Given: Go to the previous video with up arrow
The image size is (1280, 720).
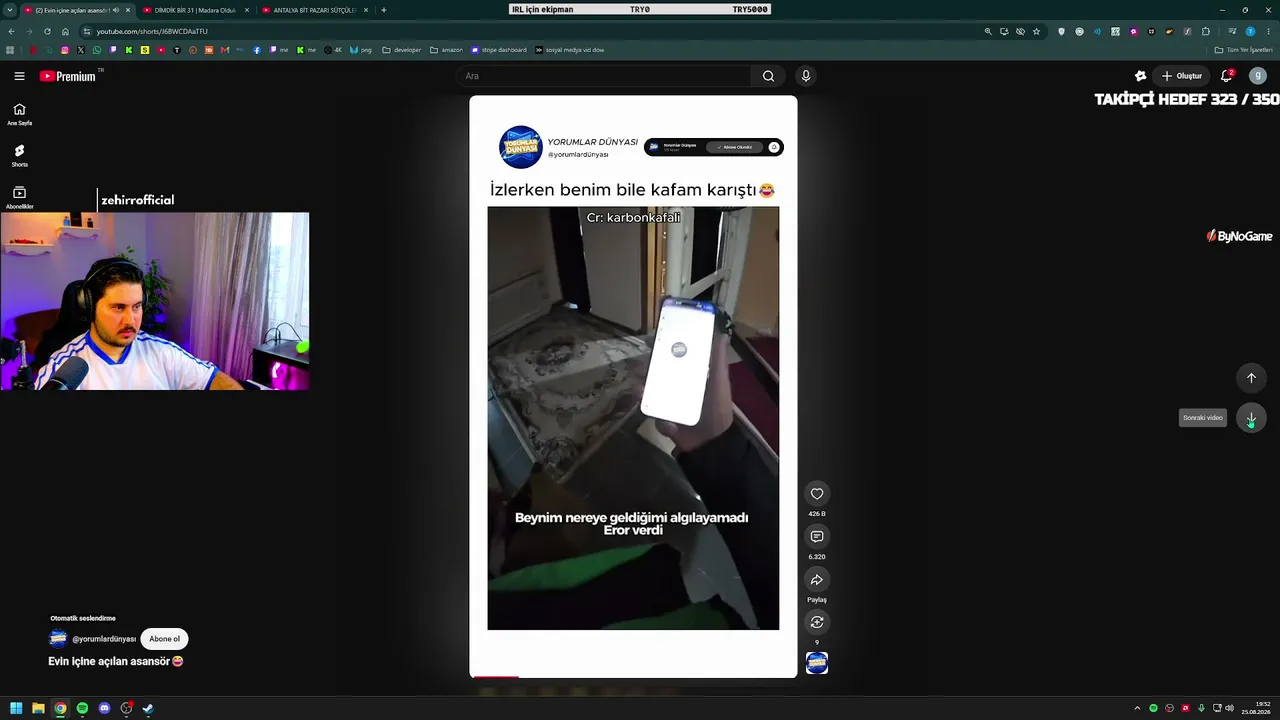Looking at the screenshot, I should (x=1251, y=378).
